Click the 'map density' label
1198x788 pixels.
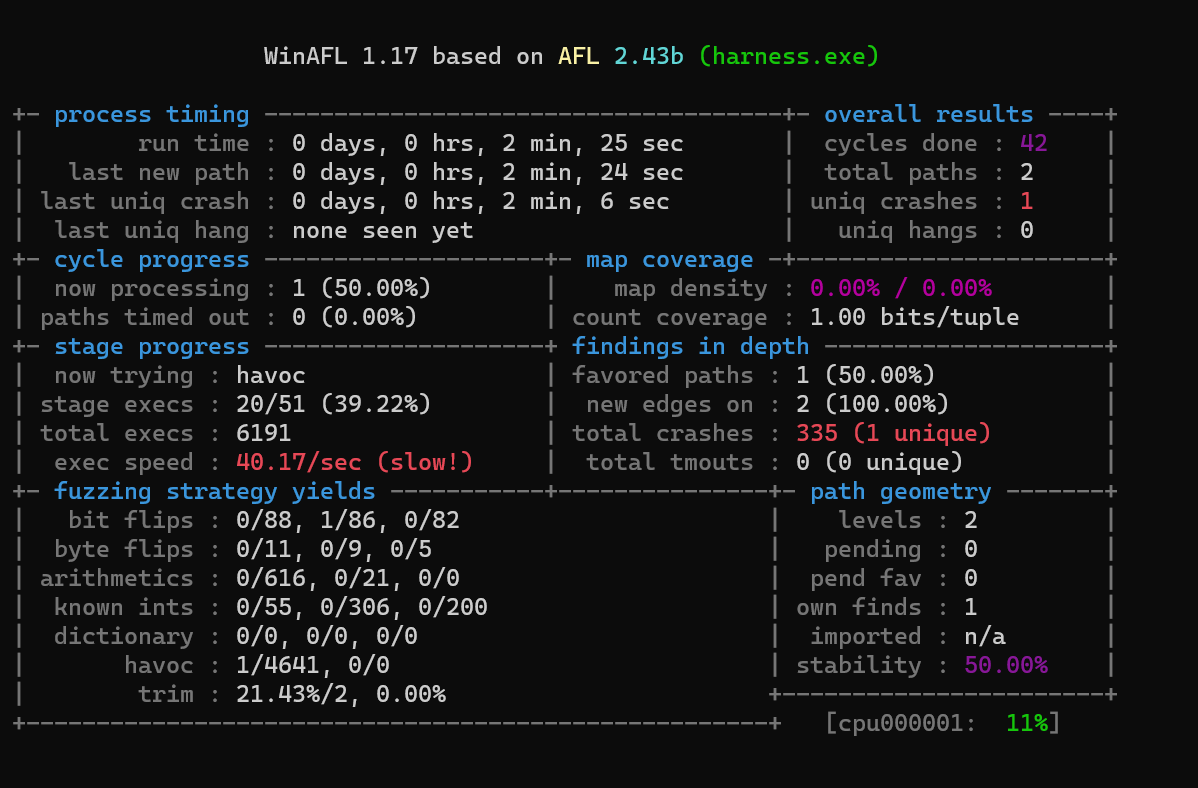pos(691,289)
